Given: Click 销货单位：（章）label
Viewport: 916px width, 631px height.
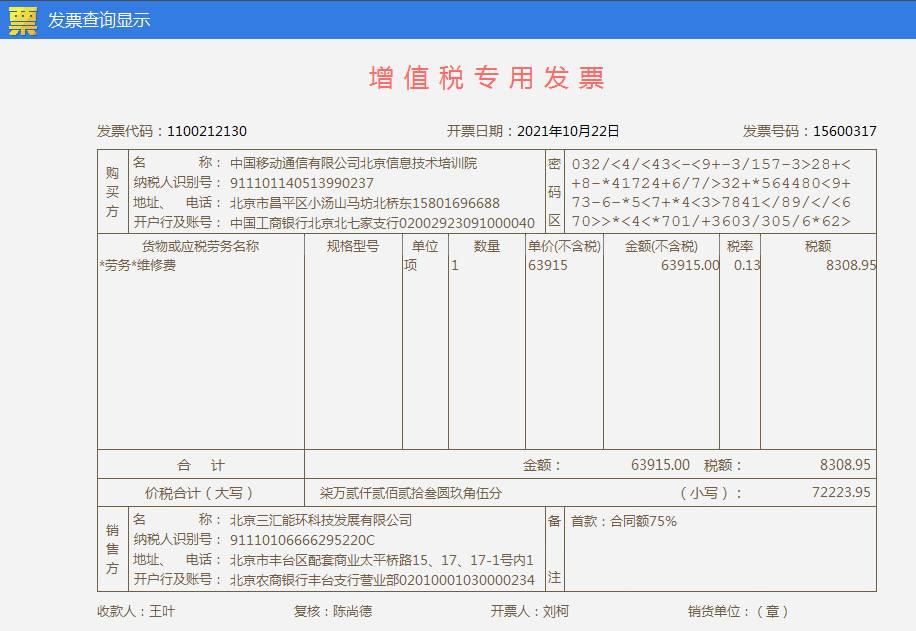Looking at the screenshot, I should pyautogui.click(x=739, y=611).
